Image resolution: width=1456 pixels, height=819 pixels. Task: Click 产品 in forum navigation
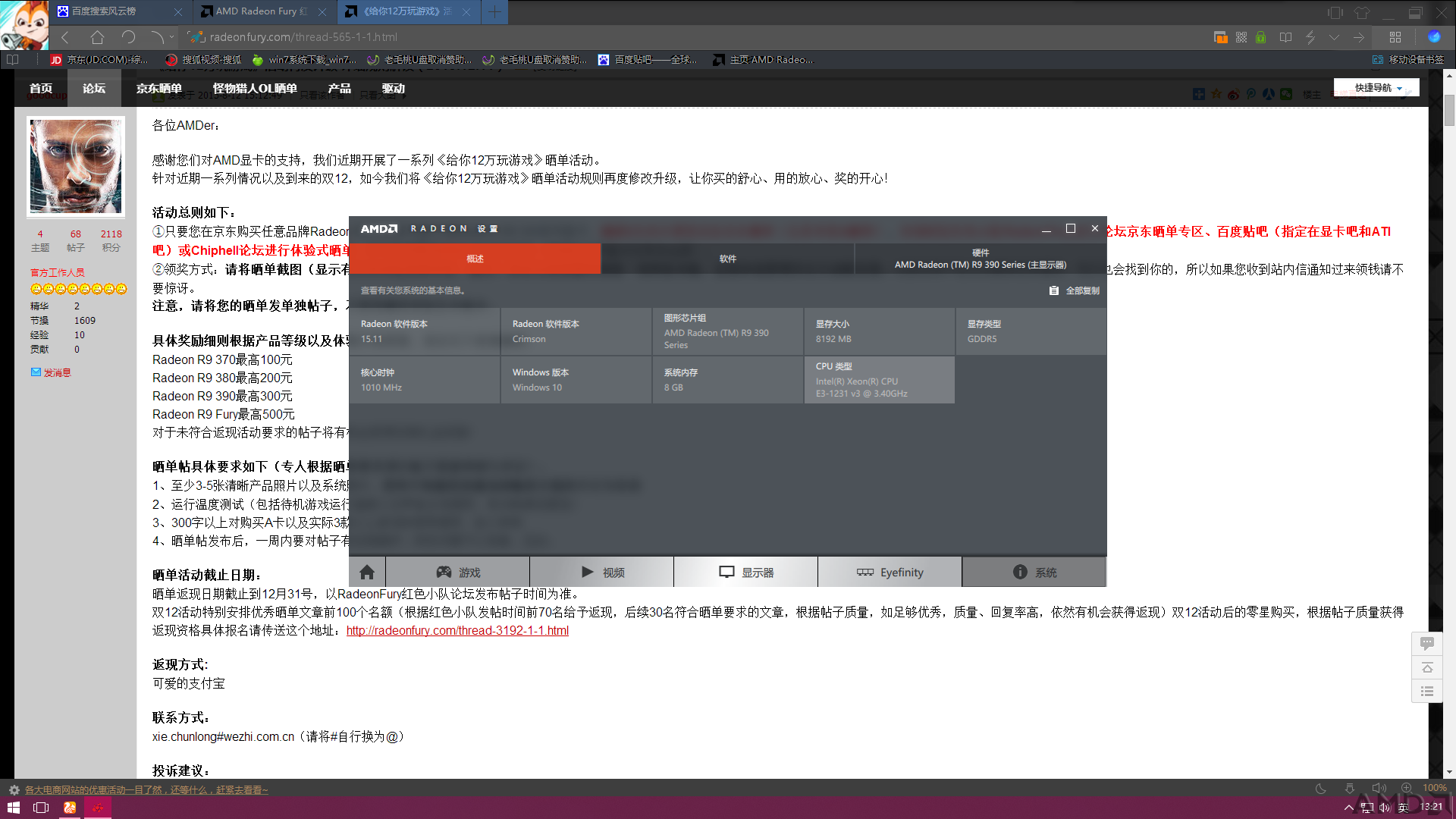339,88
